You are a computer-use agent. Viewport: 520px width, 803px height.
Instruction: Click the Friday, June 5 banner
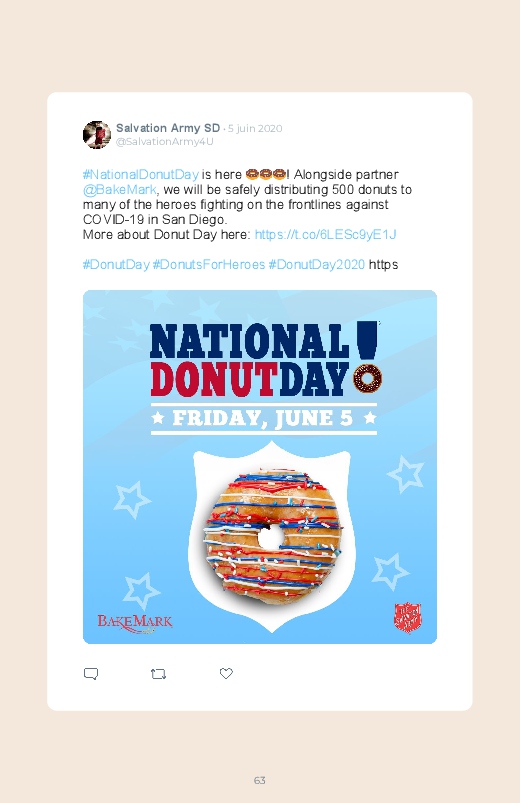(x=264, y=419)
